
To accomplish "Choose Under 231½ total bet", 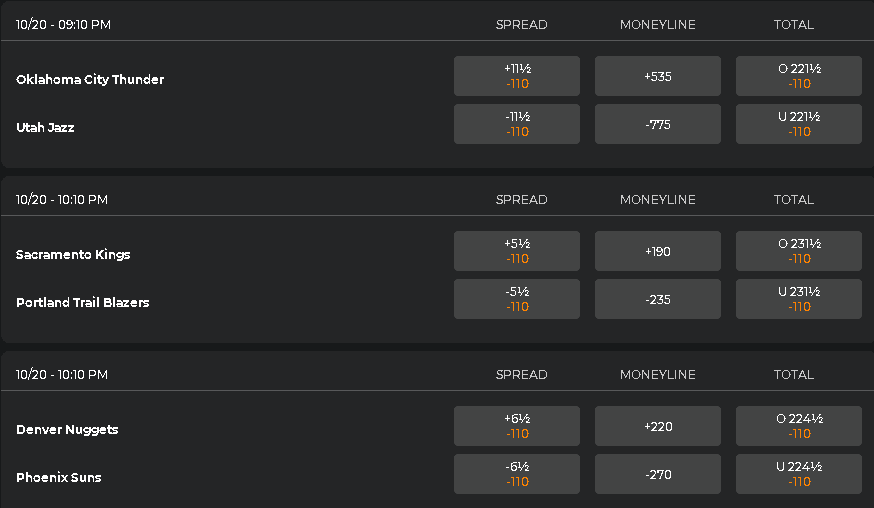I will (799, 299).
